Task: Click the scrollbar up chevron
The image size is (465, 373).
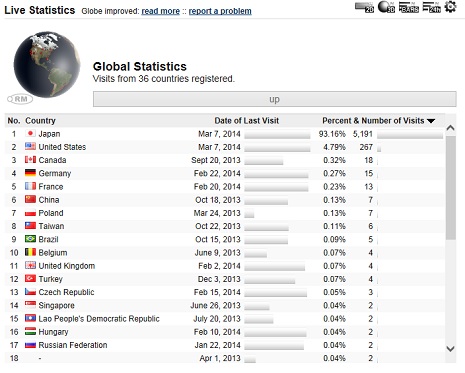Action: pyautogui.click(x=451, y=128)
